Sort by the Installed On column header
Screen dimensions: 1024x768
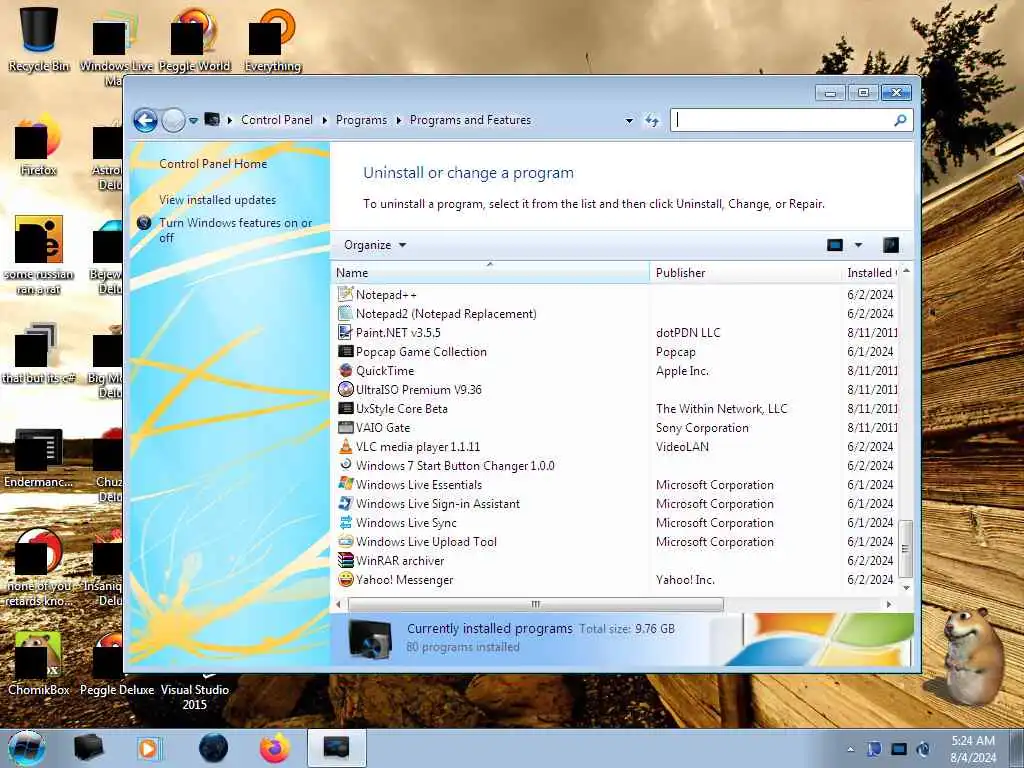click(x=871, y=272)
